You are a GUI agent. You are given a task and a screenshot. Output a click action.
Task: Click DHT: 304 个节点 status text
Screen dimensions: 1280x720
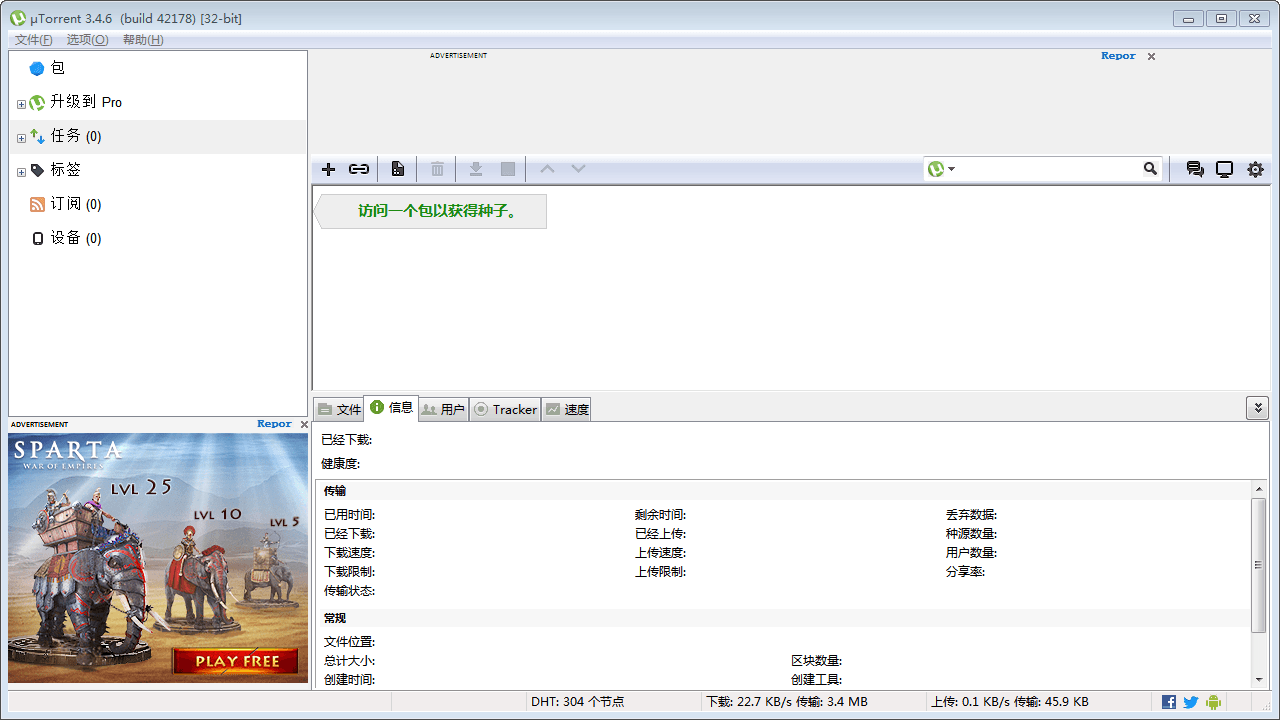point(577,702)
